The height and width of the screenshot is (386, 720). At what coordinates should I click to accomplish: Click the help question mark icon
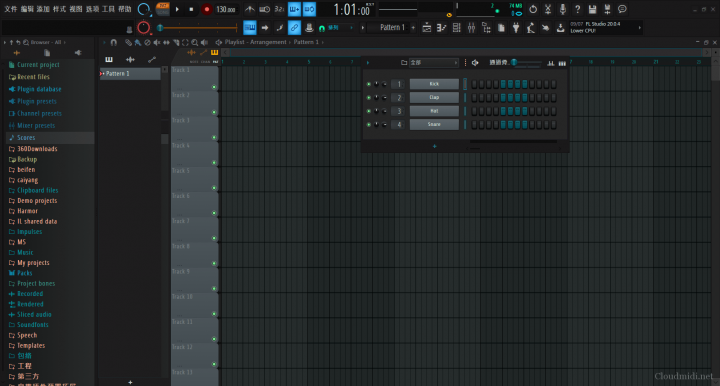(577, 9)
